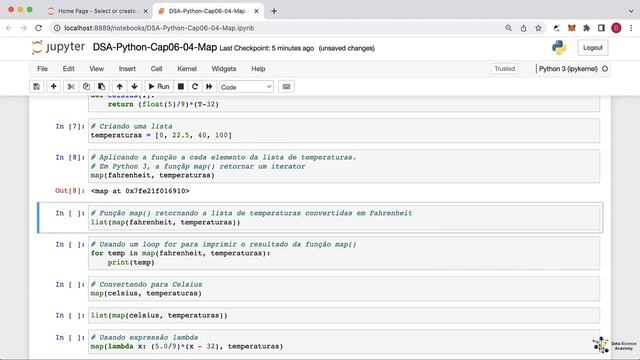Screen dimensions: 640x360
Task: Open the MetaMask fox extension
Action: (x=571, y=28)
